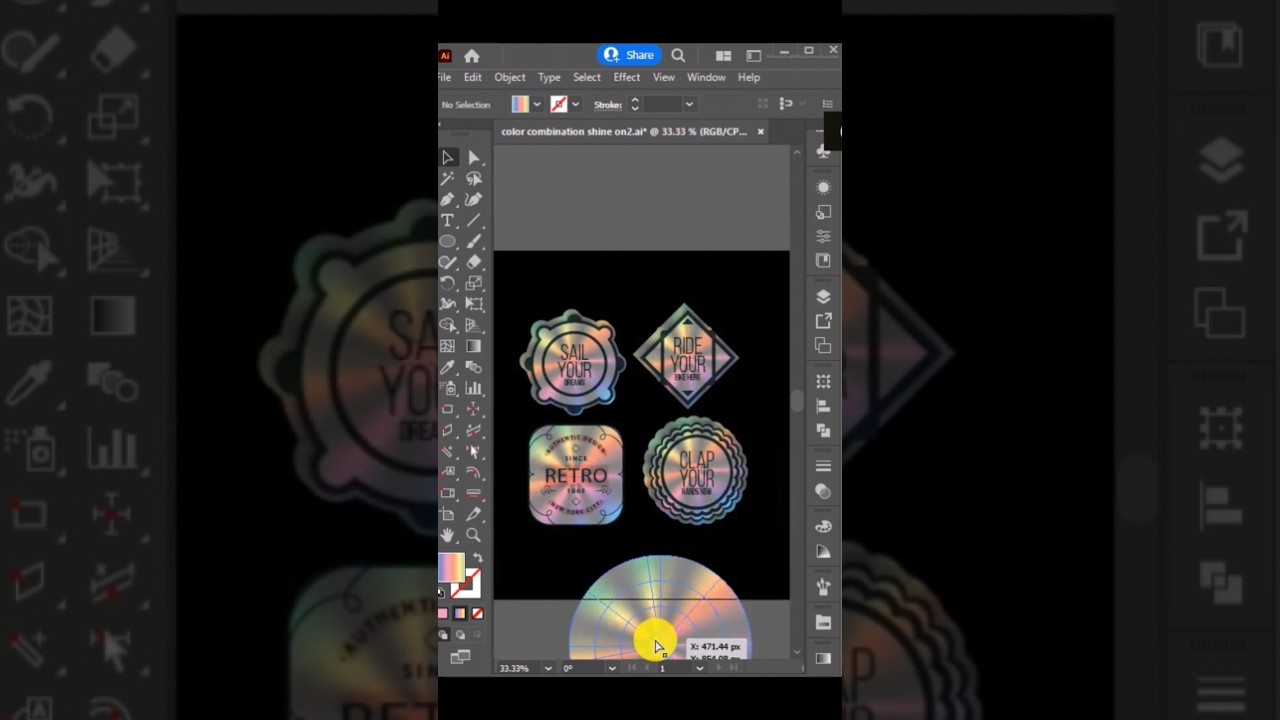Apply Gradient mode button below swatches

[x=460, y=614]
